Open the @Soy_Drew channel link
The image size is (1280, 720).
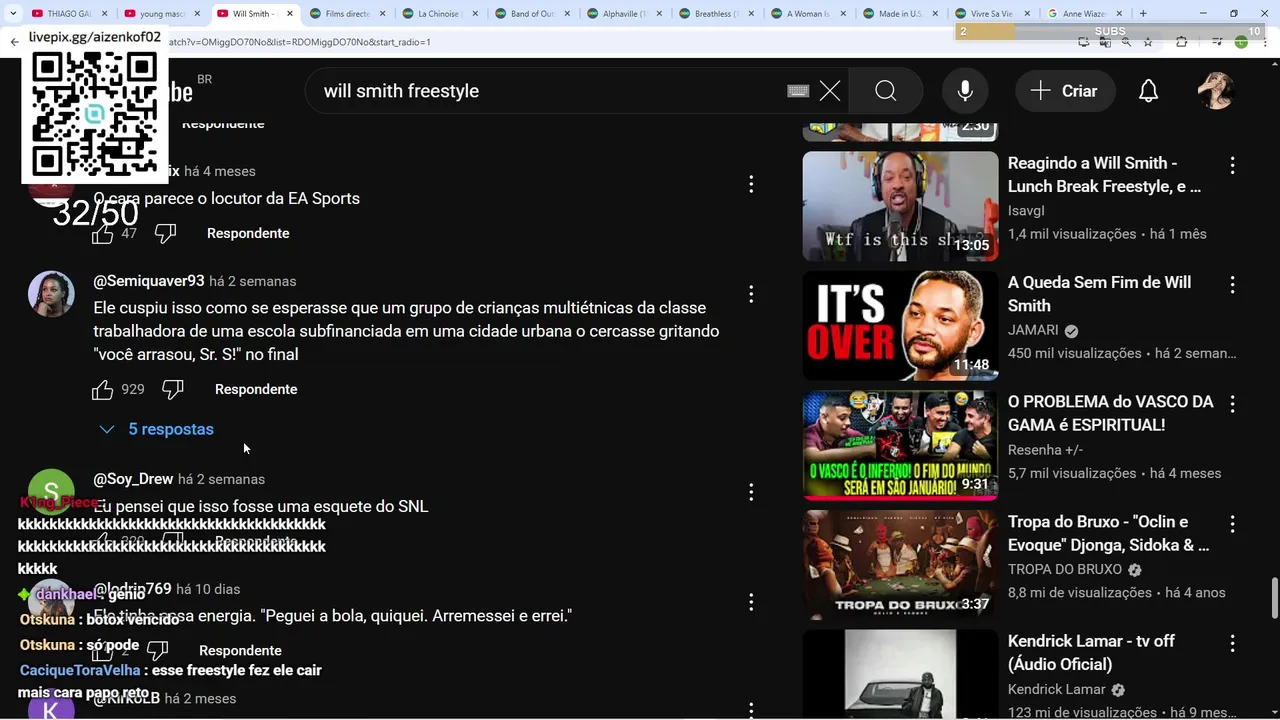133,480
